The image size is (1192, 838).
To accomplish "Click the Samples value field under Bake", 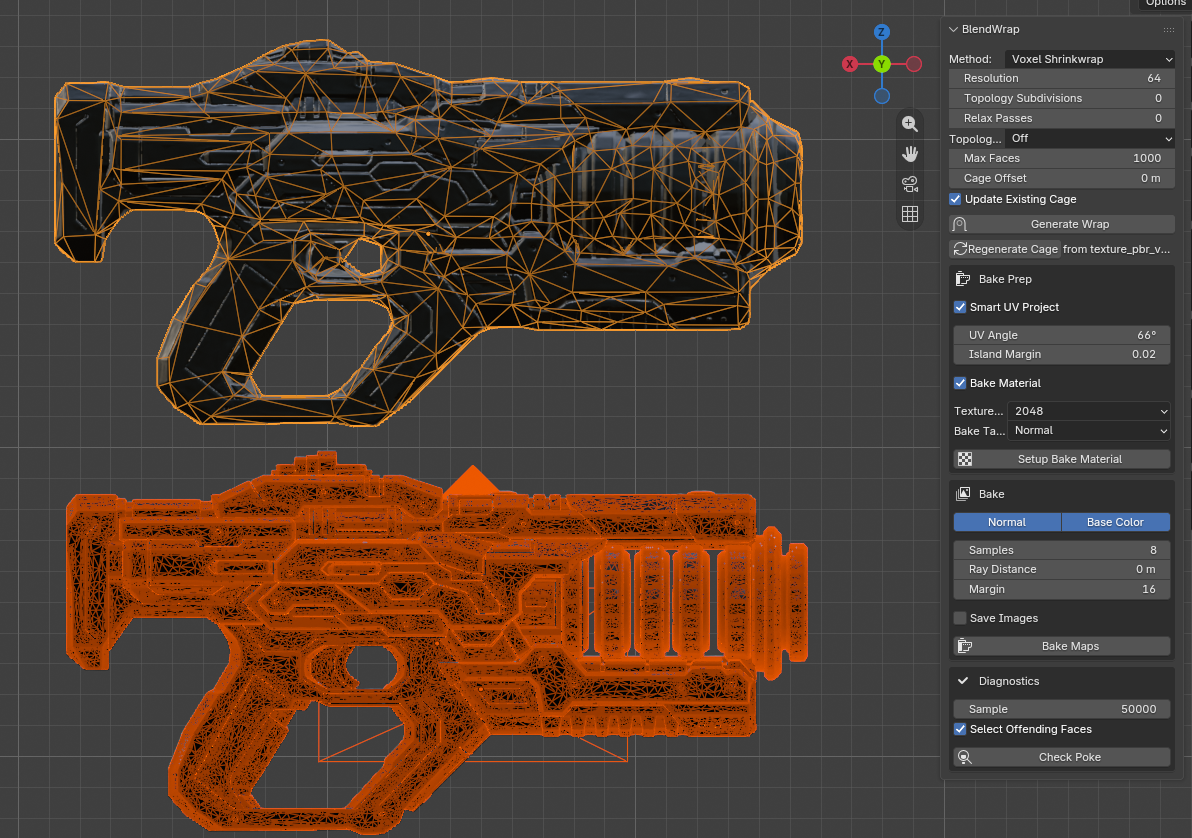I will (x=1062, y=551).
